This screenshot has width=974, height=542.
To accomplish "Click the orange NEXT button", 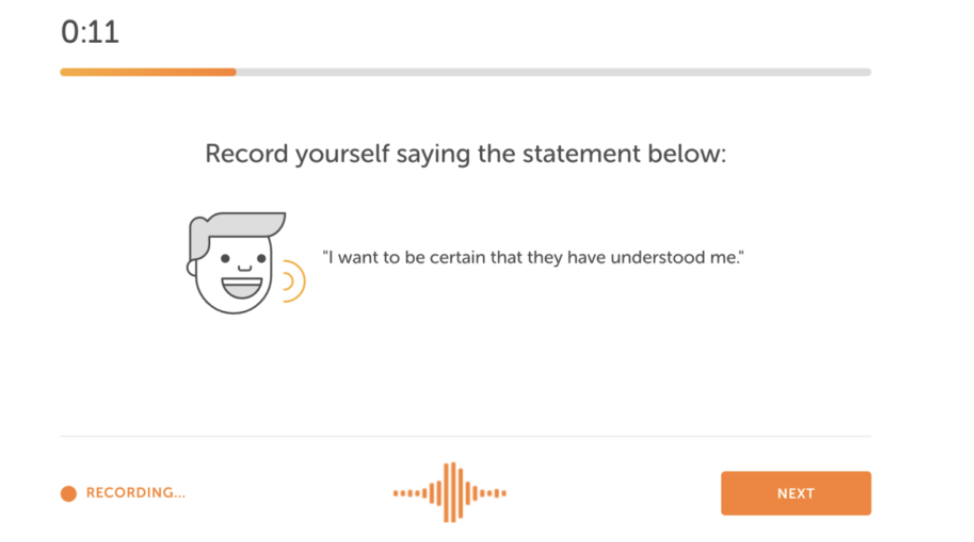I will [x=796, y=493].
